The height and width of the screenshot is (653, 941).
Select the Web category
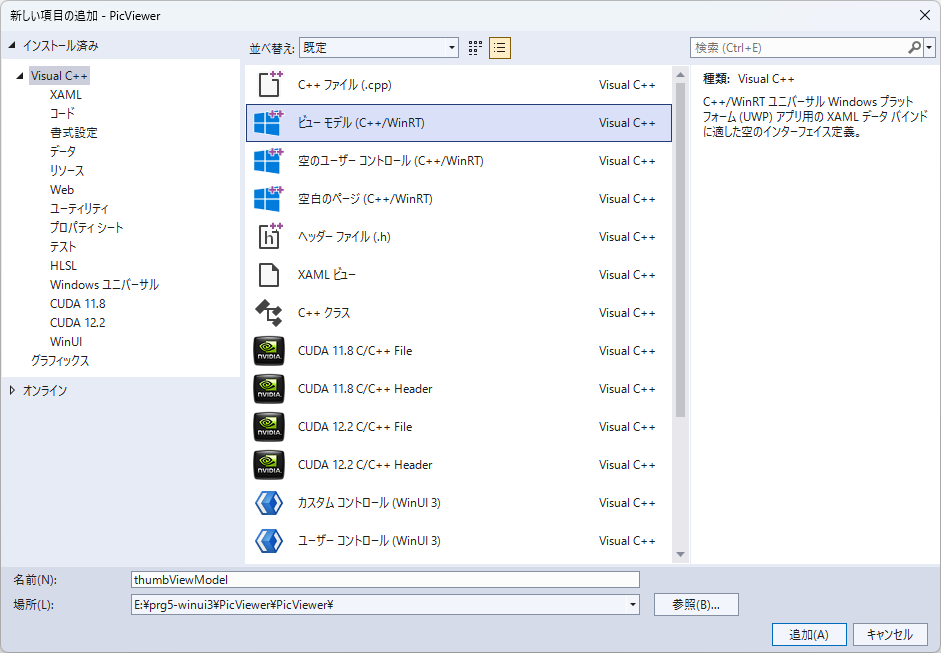[x=62, y=190]
